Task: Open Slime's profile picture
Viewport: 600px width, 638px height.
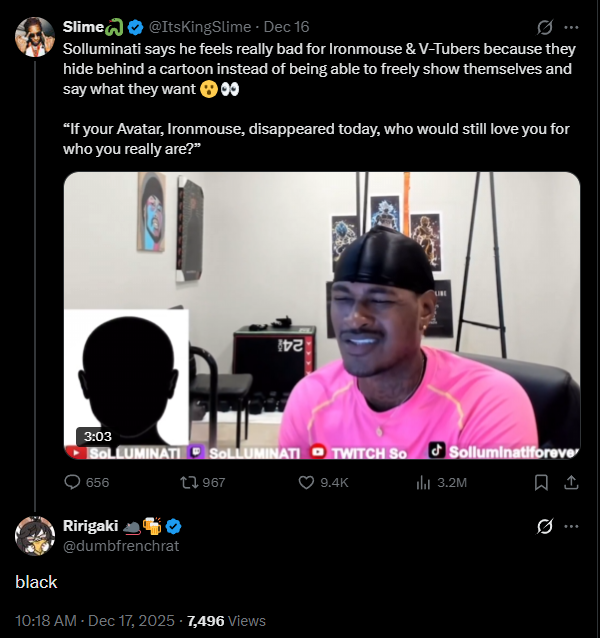Action: tap(35, 37)
